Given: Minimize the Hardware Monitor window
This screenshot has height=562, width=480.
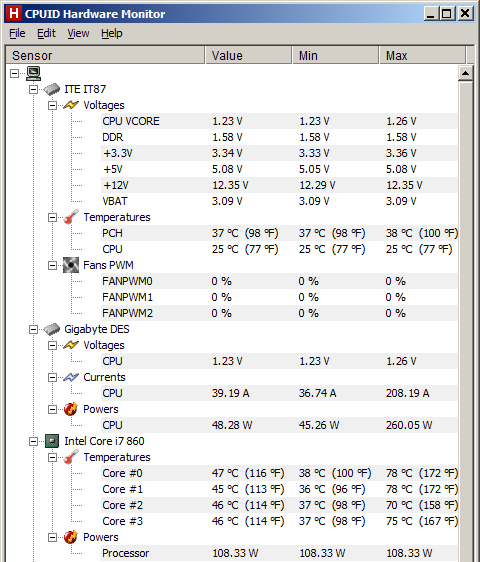Looking at the screenshot, I should [x=431, y=14].
